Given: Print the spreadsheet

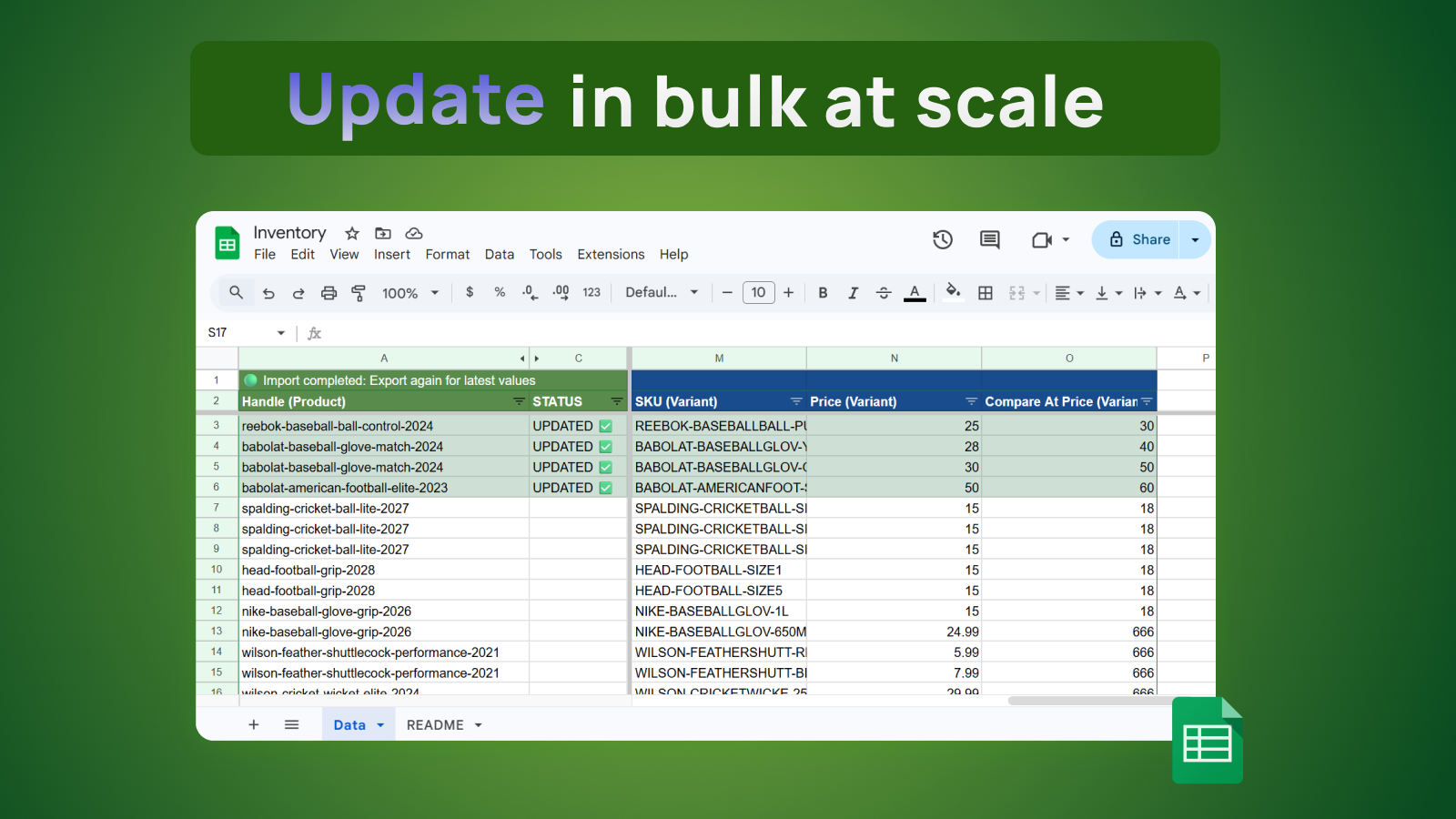Looking at the screenshot, I should [x=329, y=293].
